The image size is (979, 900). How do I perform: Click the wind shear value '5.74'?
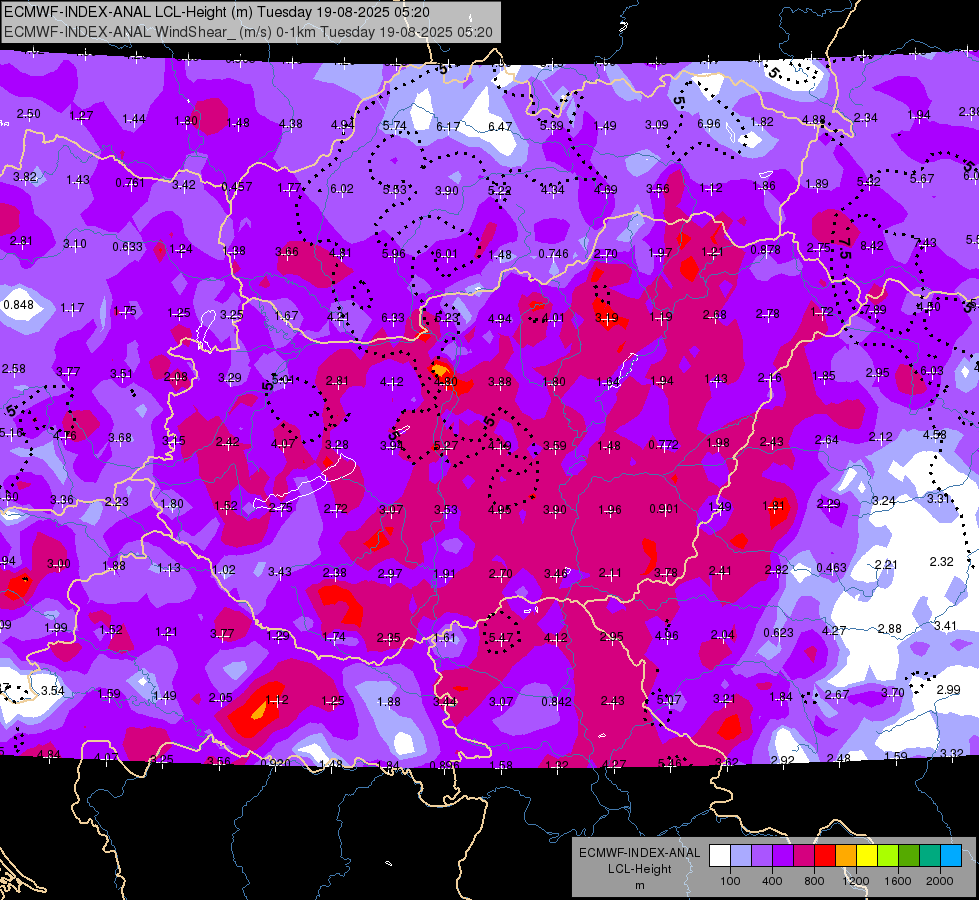[395, 126]
